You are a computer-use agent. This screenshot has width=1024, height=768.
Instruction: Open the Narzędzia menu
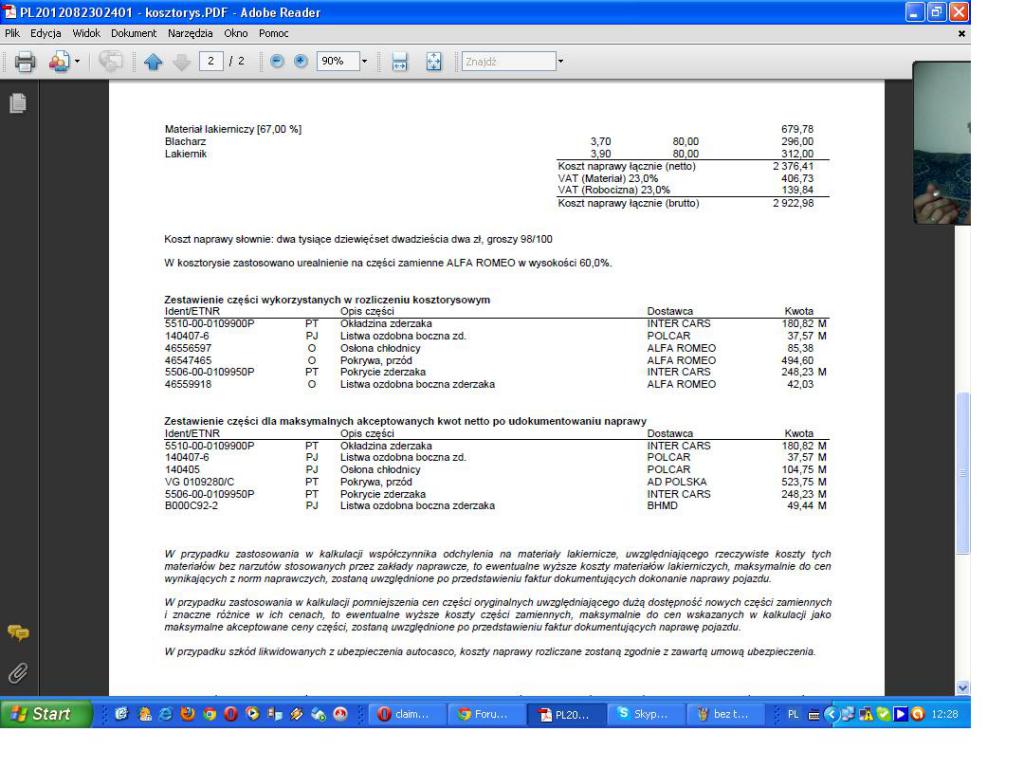190,33
